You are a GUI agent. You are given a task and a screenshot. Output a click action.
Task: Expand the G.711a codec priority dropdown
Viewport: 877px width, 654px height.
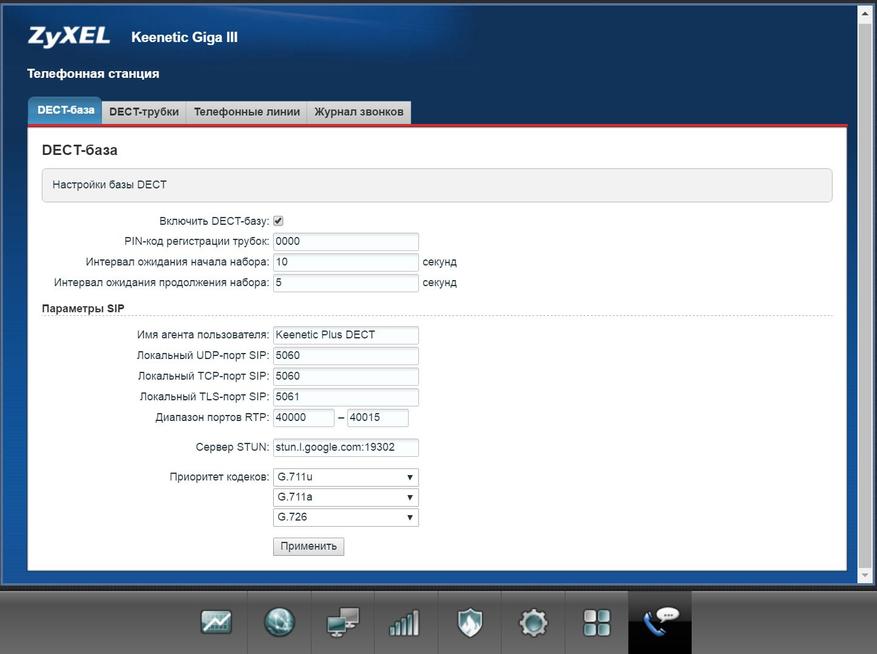tap(345, 497)
